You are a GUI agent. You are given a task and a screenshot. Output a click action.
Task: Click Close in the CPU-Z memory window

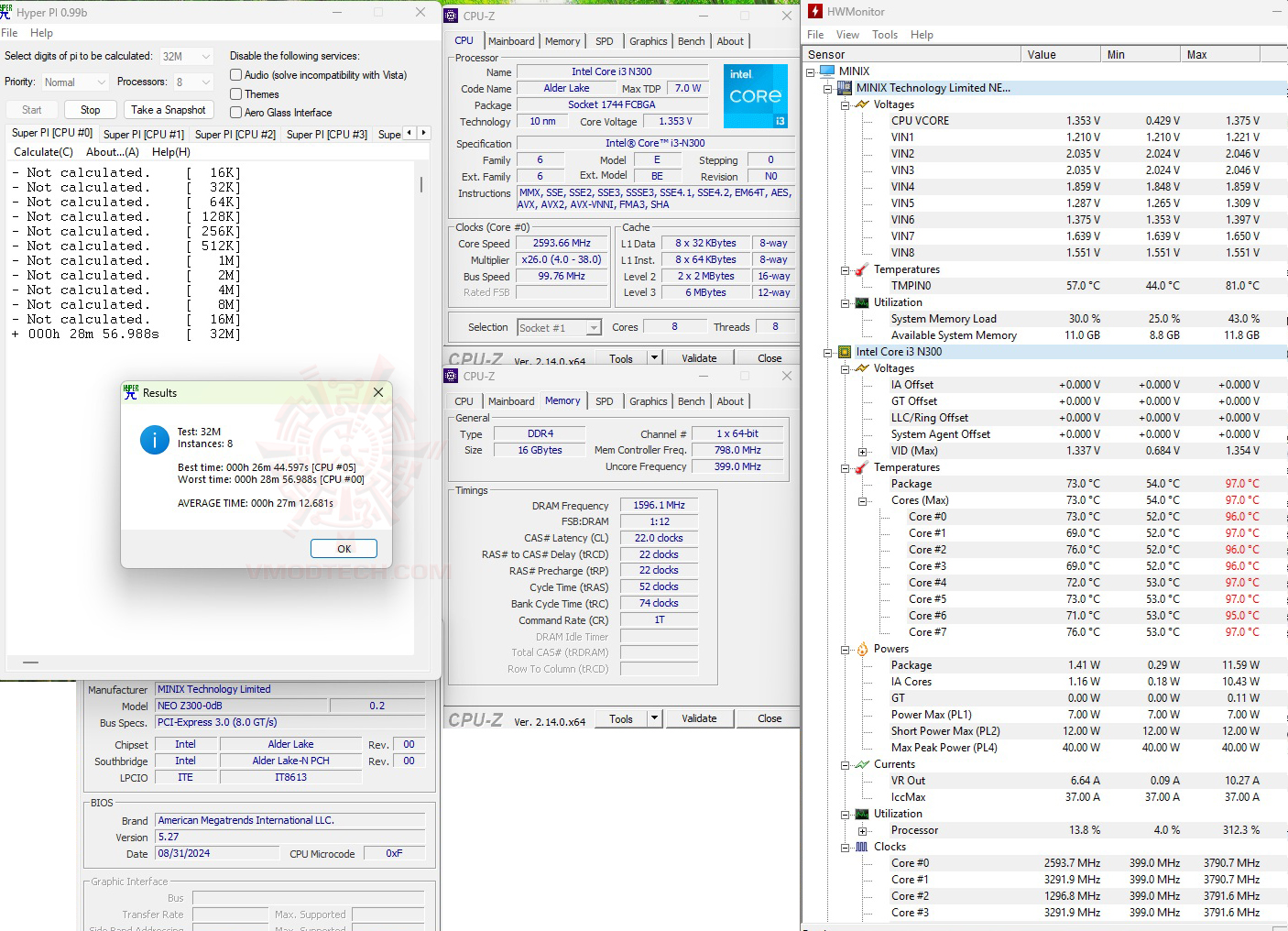(770, 718)
